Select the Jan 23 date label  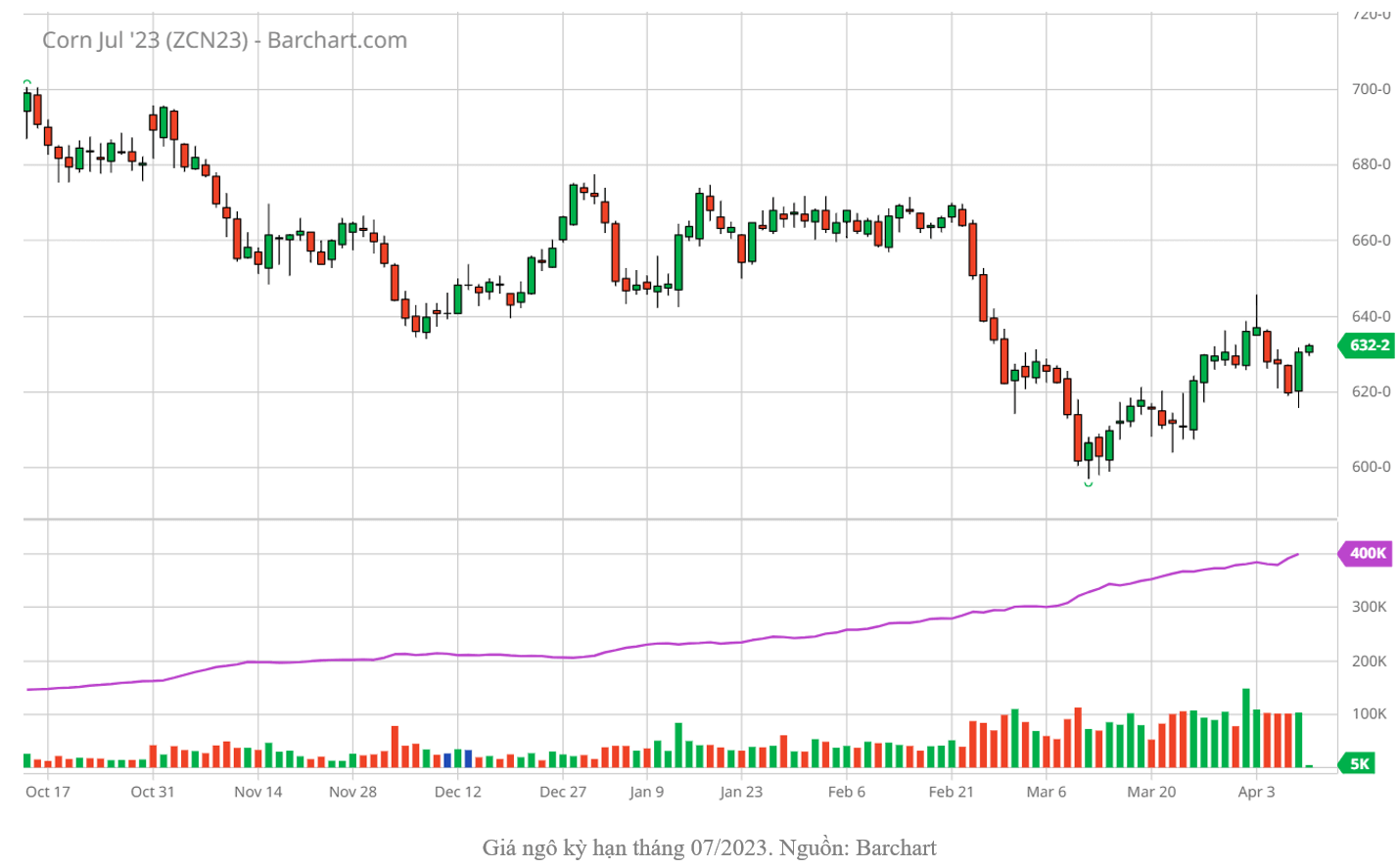point(741,792)
